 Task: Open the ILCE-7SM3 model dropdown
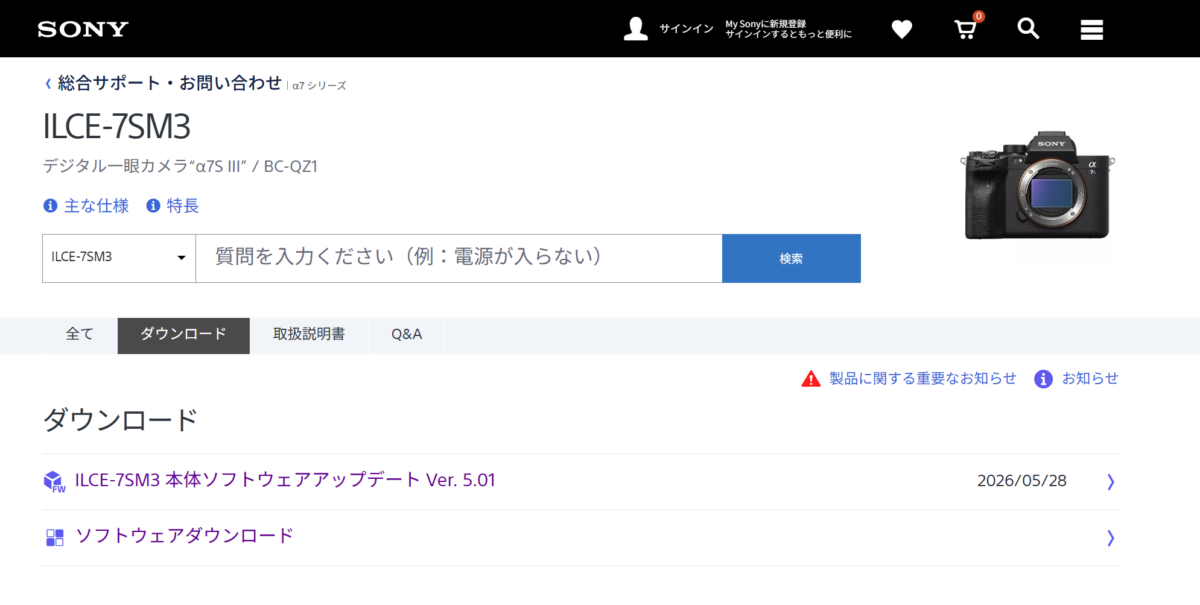pos(119,258)
